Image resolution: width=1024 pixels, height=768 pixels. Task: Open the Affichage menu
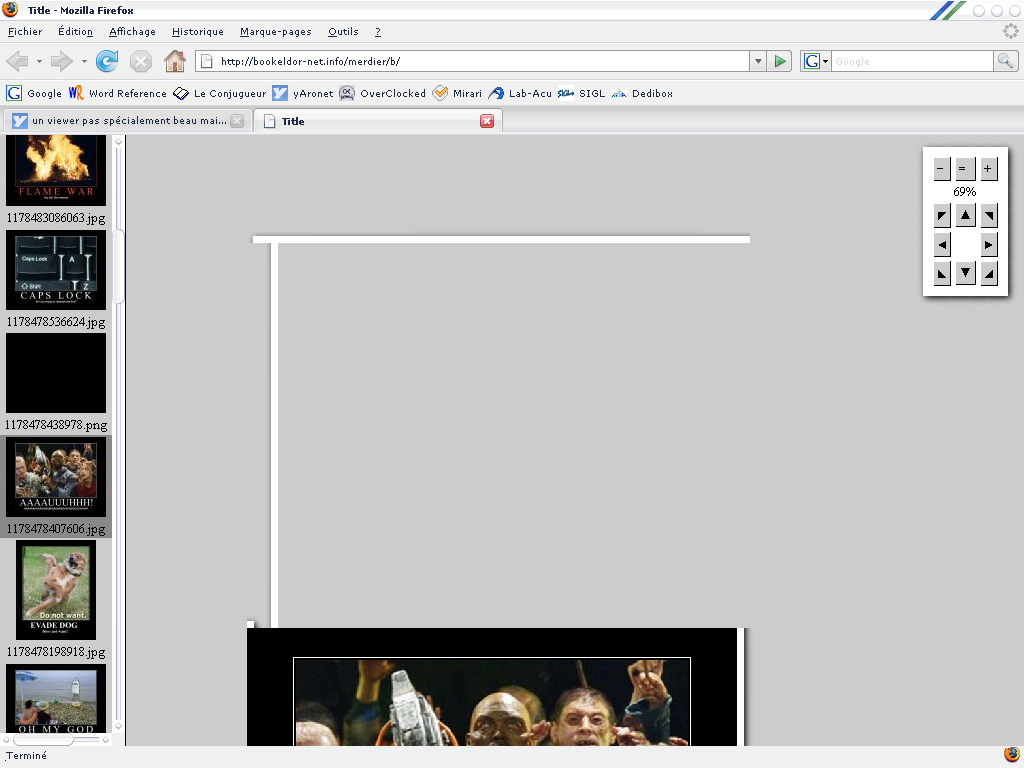tap(132, 32)
